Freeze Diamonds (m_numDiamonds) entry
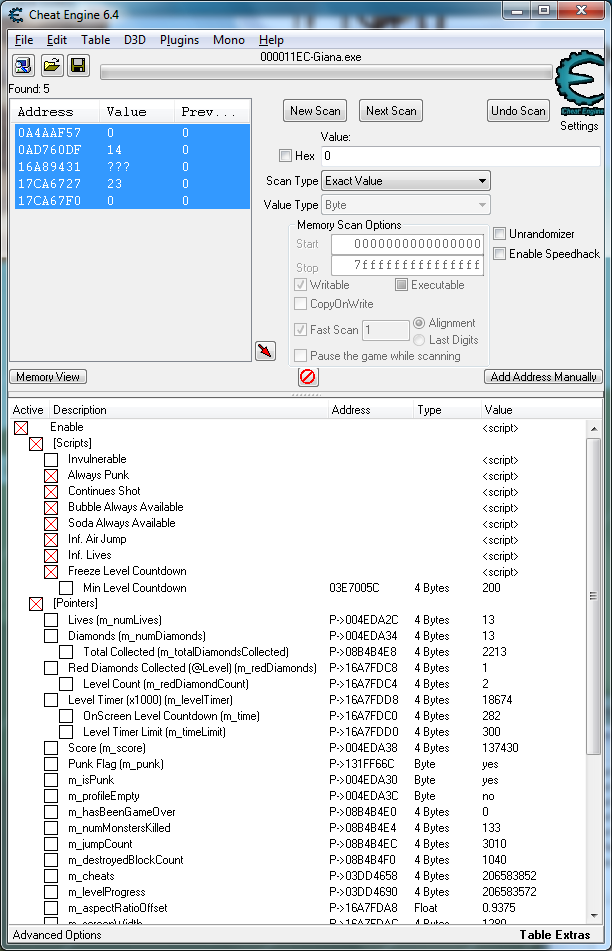 tap(51, 636)
